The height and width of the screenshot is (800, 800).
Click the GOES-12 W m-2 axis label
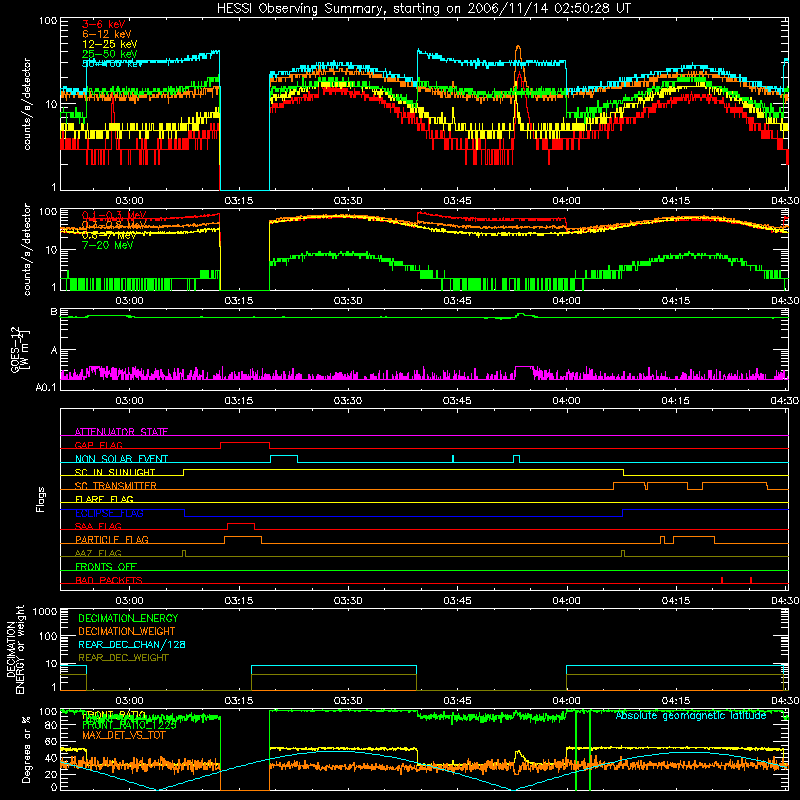(x=19, y=349)
